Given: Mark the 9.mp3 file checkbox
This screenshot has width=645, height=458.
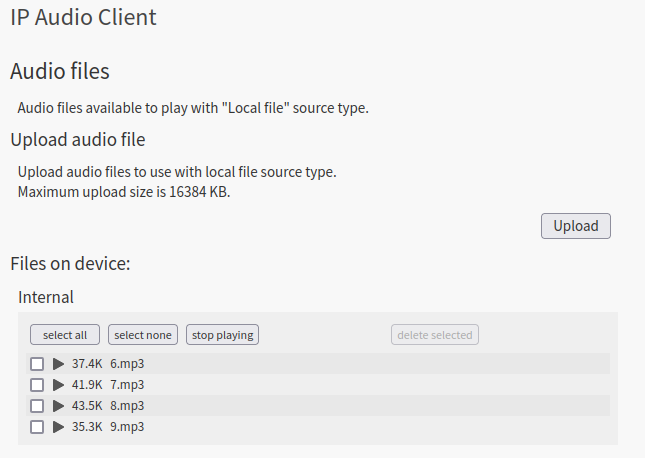Looking at the screenshot, I should 37,427.
